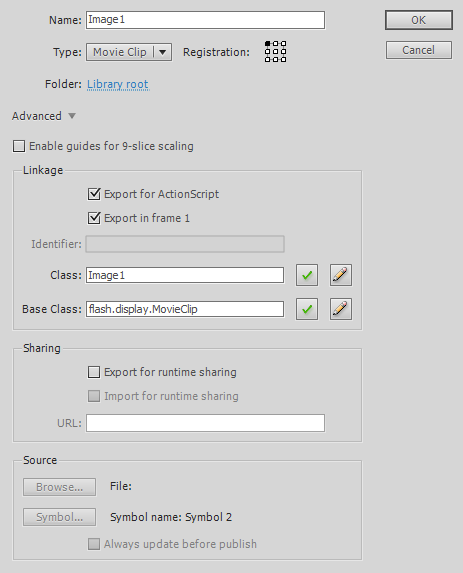The width and height of the screenshot is (463, 573).
Task: Check Export for runtime sharing
Action: coord(94,372)
